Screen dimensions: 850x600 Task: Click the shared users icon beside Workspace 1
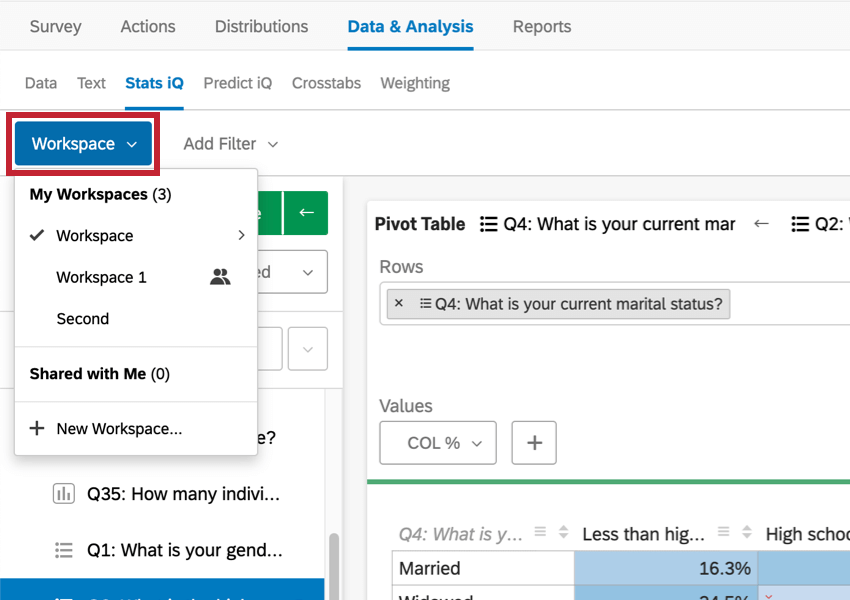pos(220,277)
